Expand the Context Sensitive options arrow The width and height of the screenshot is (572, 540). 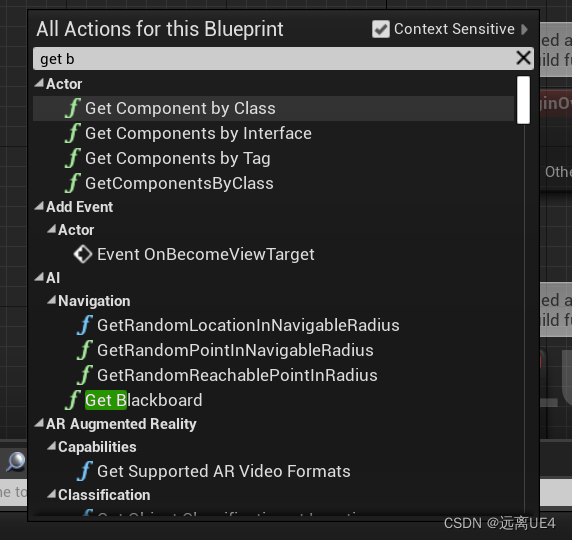(x=525, y=29)
